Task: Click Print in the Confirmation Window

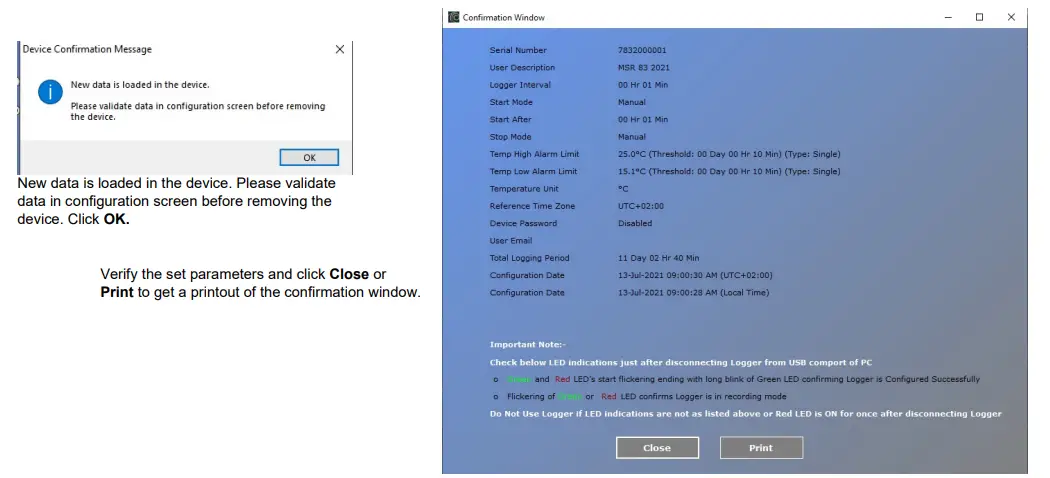Action: coord(761,448)
